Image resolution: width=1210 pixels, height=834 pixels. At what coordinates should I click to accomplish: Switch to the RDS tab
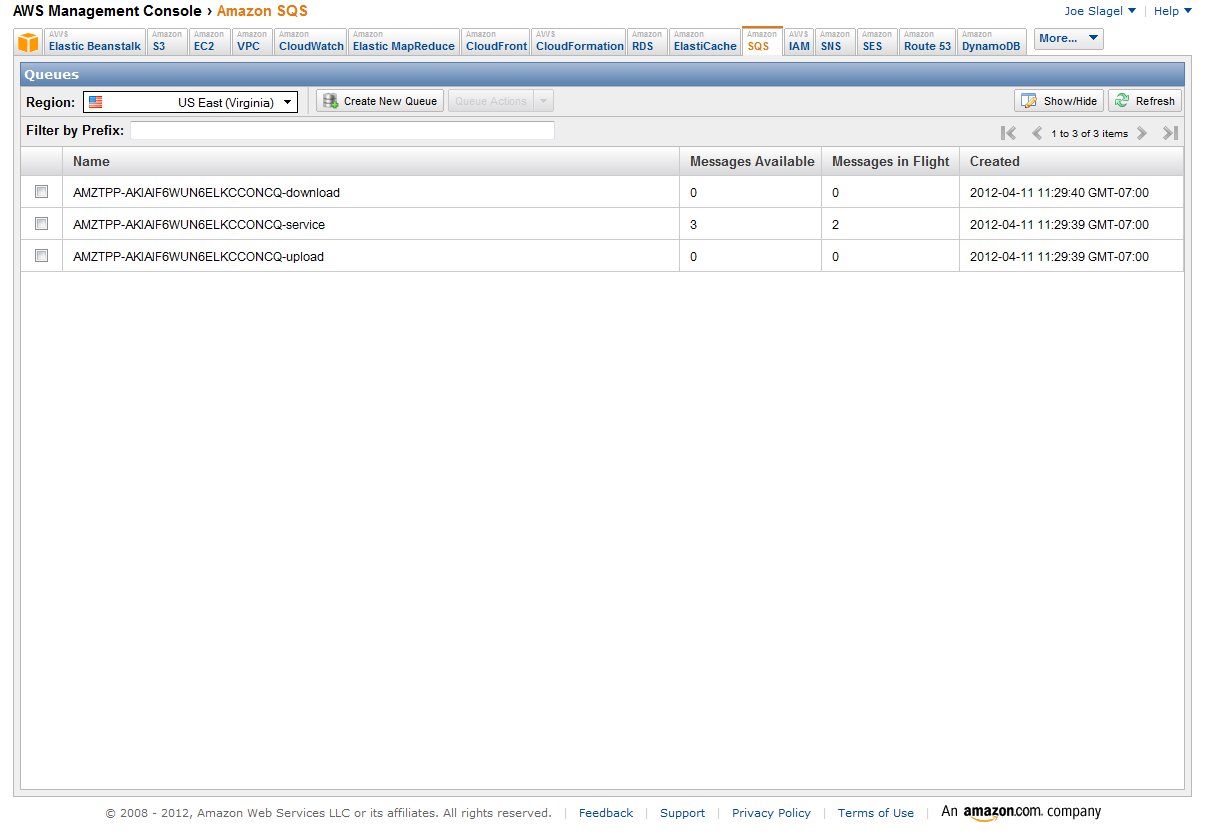pos(648,42)
